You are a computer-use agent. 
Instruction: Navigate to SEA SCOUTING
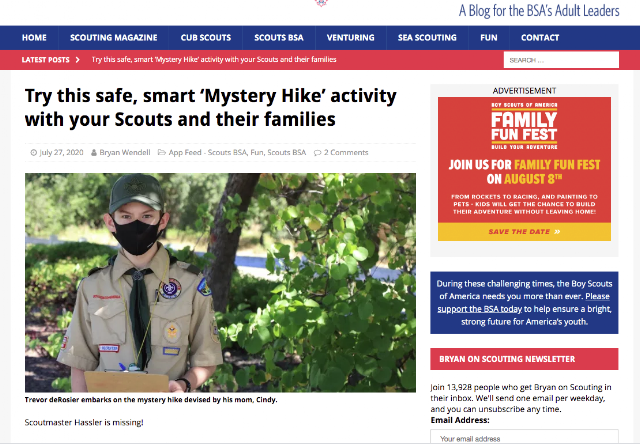point(427,38)
